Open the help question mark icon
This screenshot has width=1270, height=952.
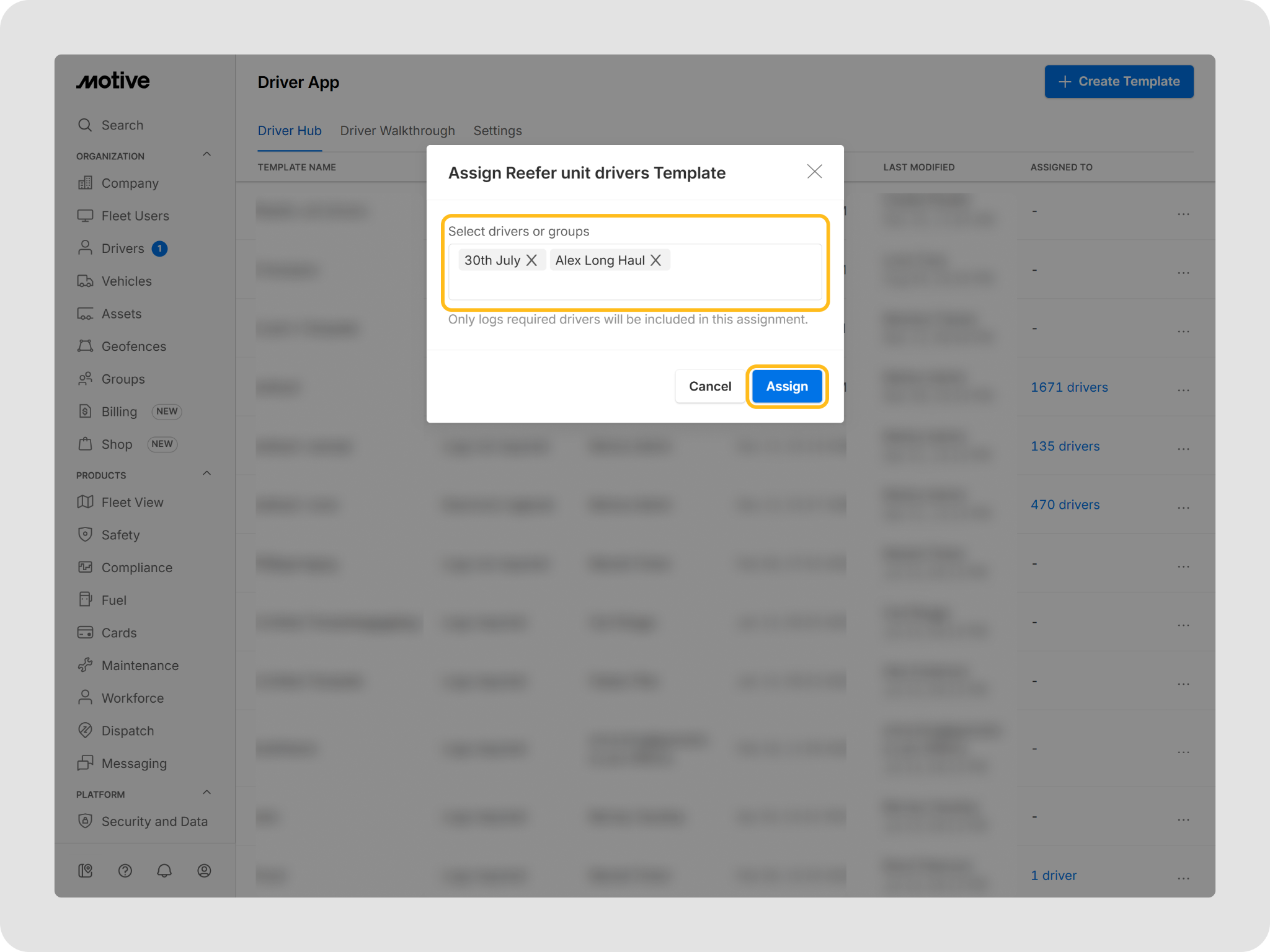pos(125,871)
